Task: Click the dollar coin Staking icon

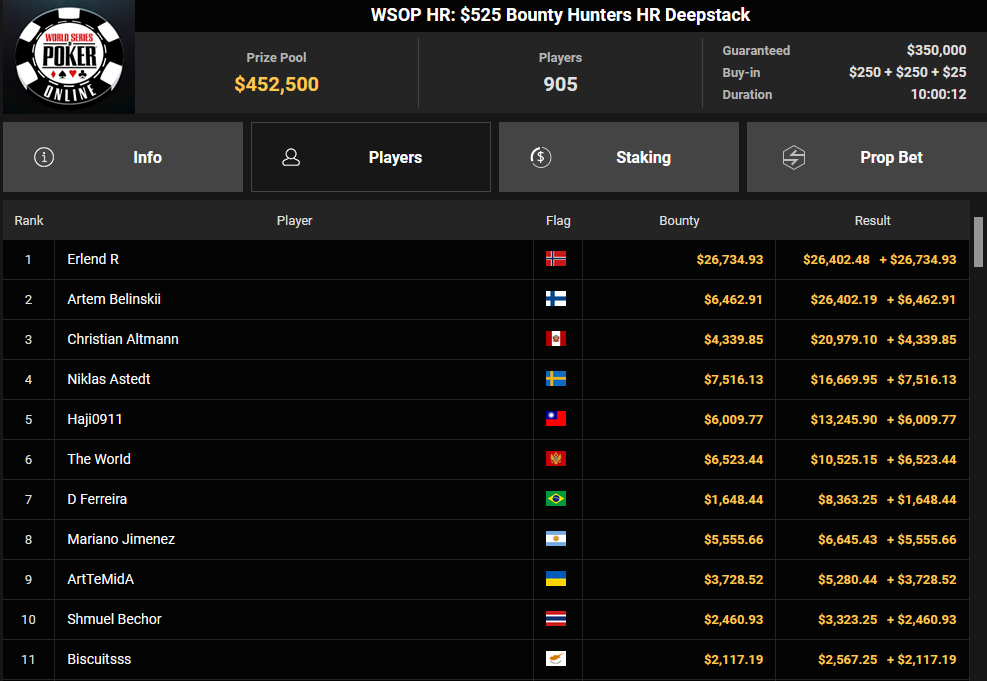Action: click(x=541, y=157)
